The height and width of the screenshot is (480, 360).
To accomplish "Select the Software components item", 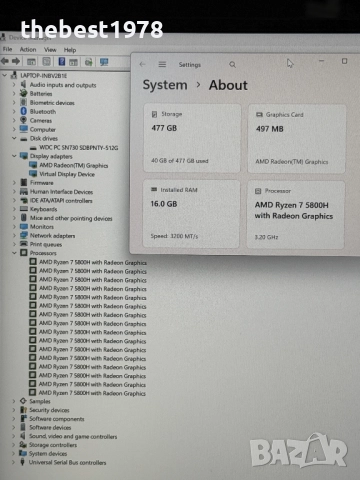I will tap(57, 419).
